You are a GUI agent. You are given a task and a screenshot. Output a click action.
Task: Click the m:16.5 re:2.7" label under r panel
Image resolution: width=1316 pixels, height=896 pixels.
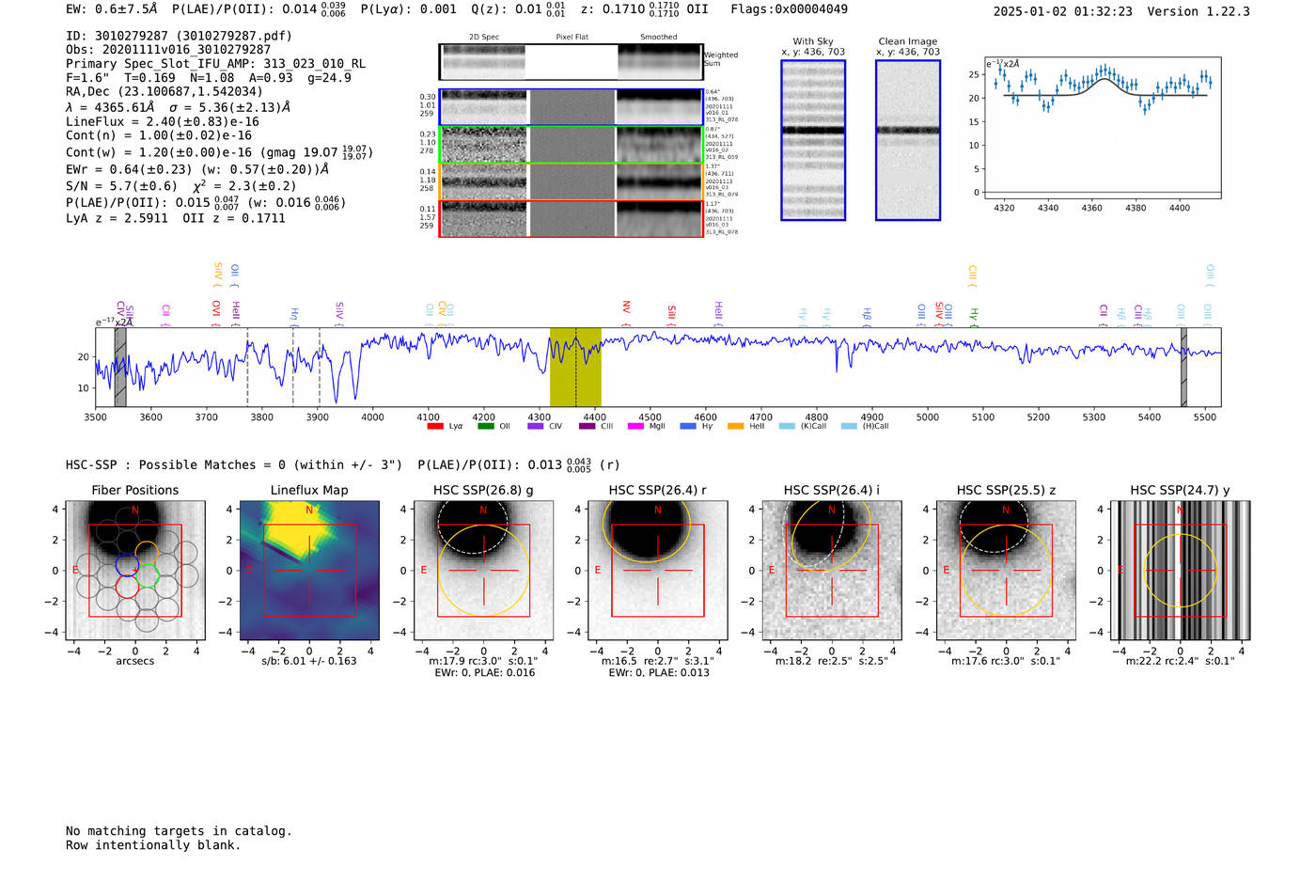tap(658, 661)
